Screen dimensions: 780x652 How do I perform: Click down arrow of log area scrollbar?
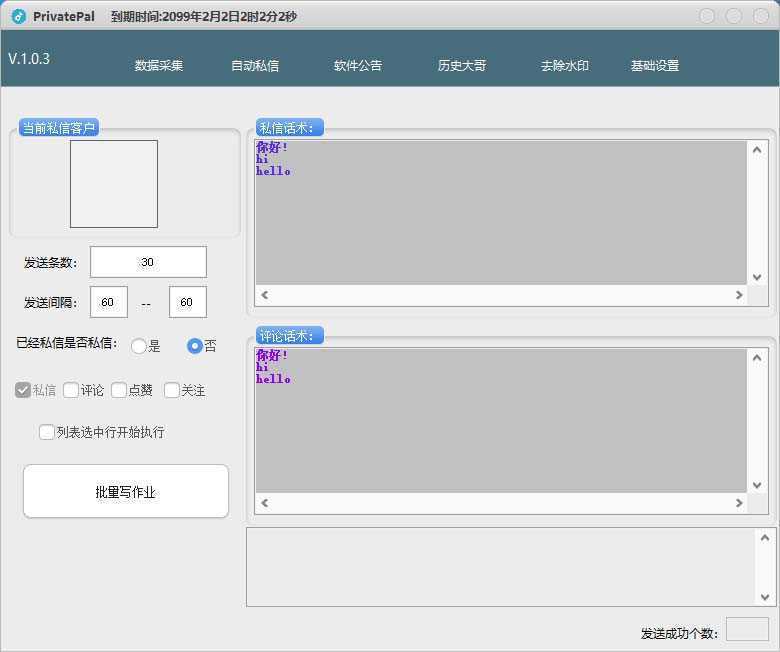[x=765, y=597]
